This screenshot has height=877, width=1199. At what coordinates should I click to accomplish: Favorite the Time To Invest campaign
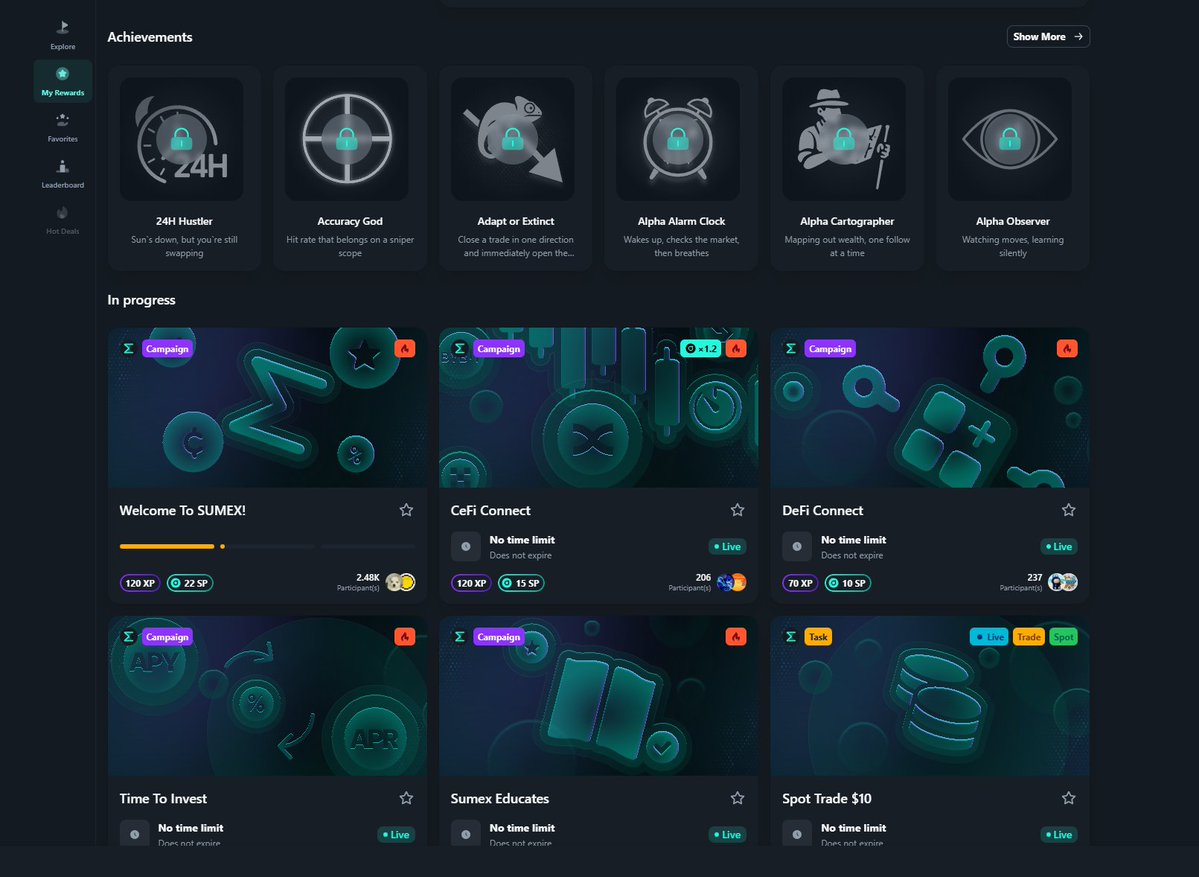406,798
